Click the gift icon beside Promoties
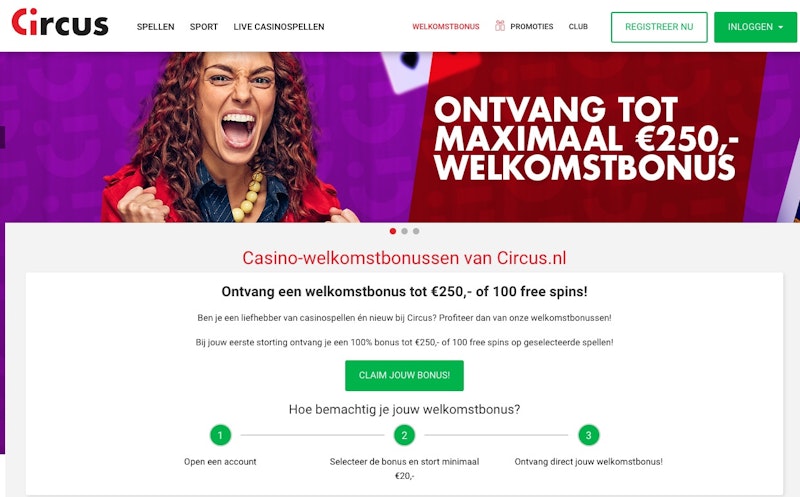Viewport: 800px width, 497px height. tap(499, 26)
